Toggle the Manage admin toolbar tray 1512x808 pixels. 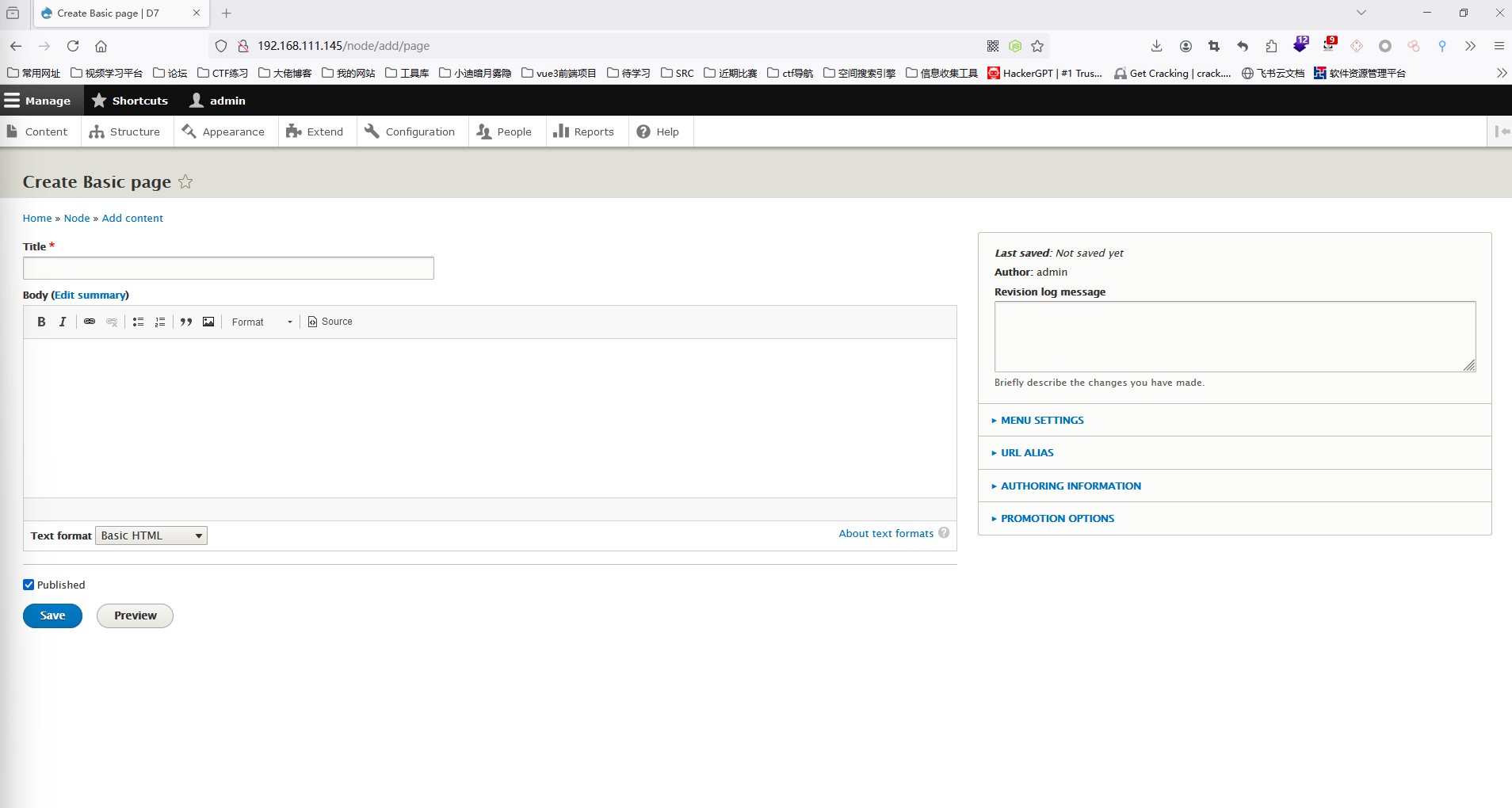(38, 101)
